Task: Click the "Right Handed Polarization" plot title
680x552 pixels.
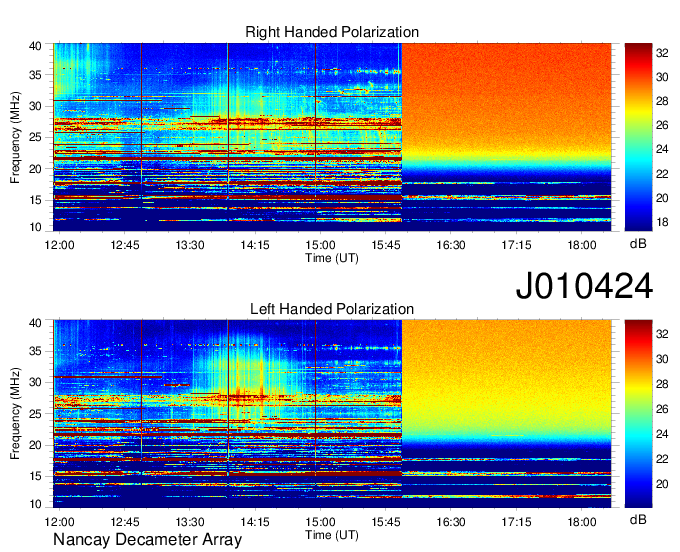Action: 332,32
